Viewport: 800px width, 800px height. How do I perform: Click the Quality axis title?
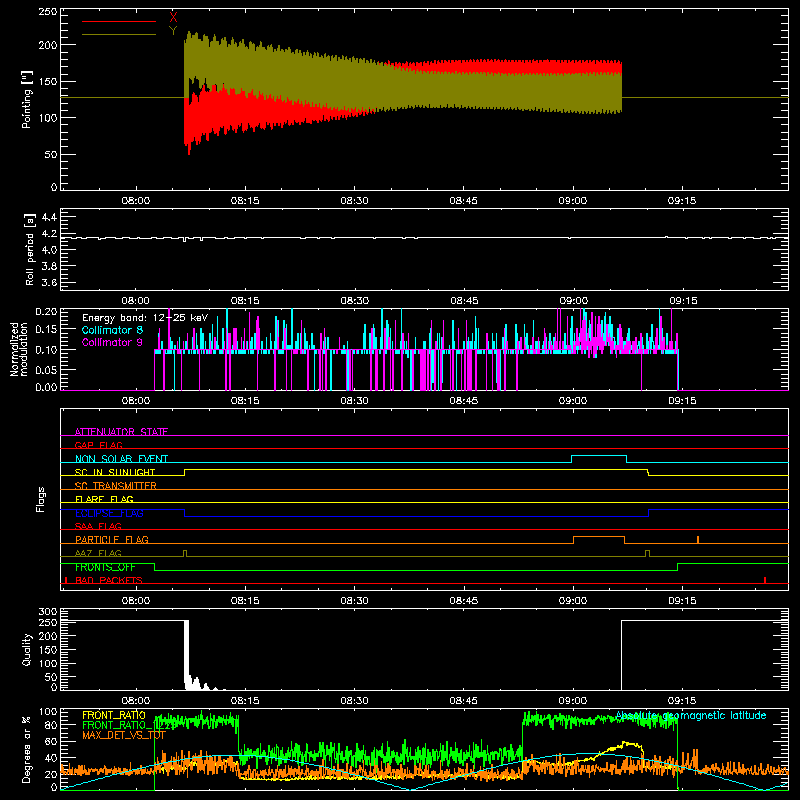27,649
